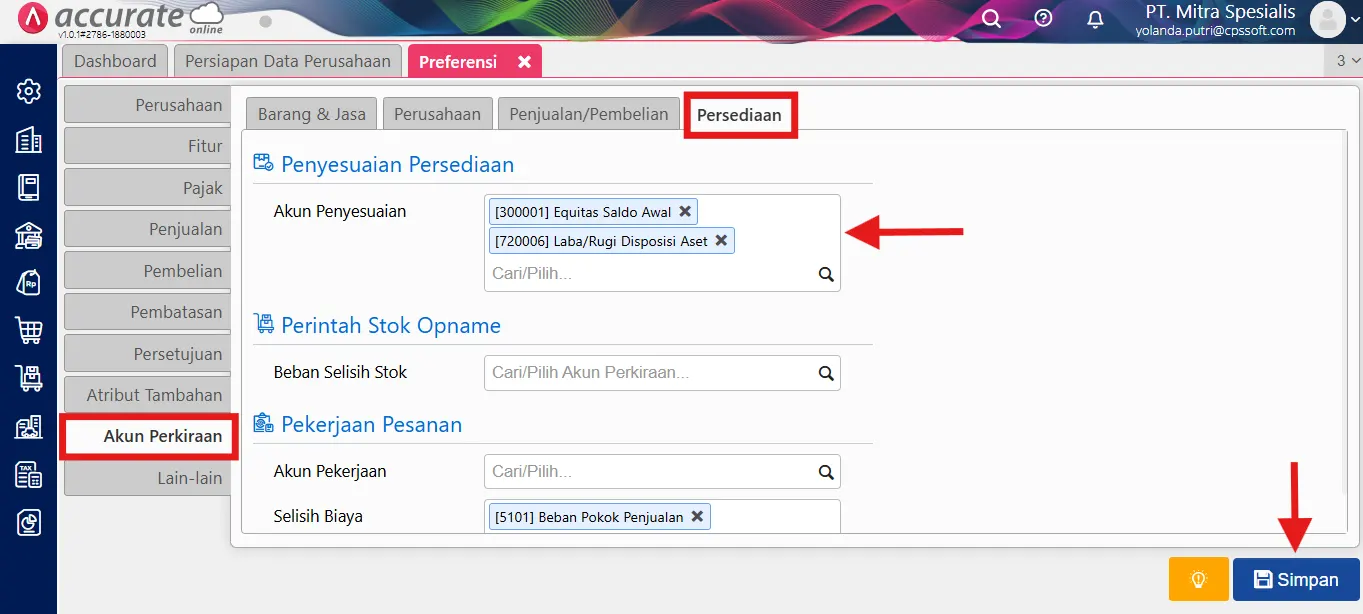
Task: Remove Beban Pokok Penjualan account tag
Action: tap(697, 517)
